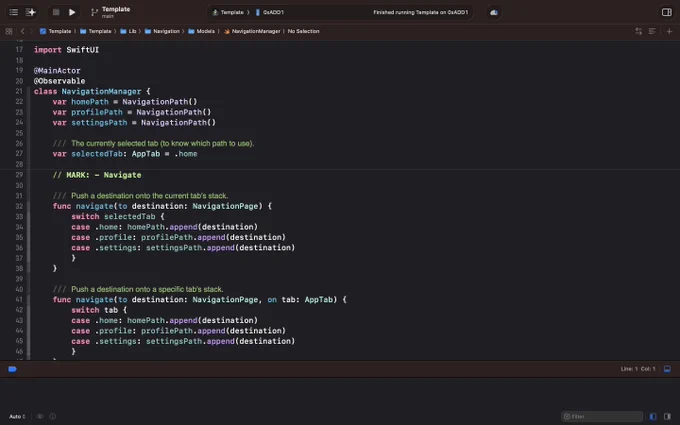Choose the 0xADD1 run destination
Viewport: 680px width, 425px height.
pyautogui.click(x=270, y=12)
